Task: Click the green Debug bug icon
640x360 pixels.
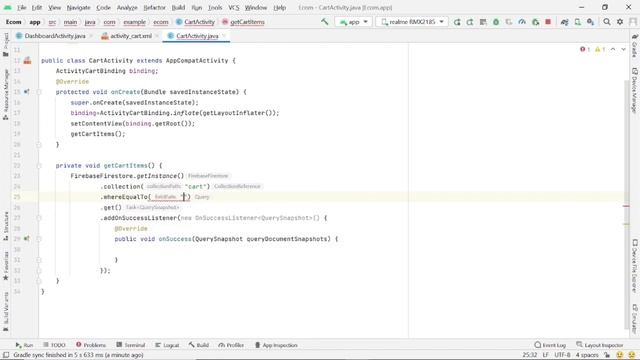Action: pyautogui.click(x=496, y=22)
